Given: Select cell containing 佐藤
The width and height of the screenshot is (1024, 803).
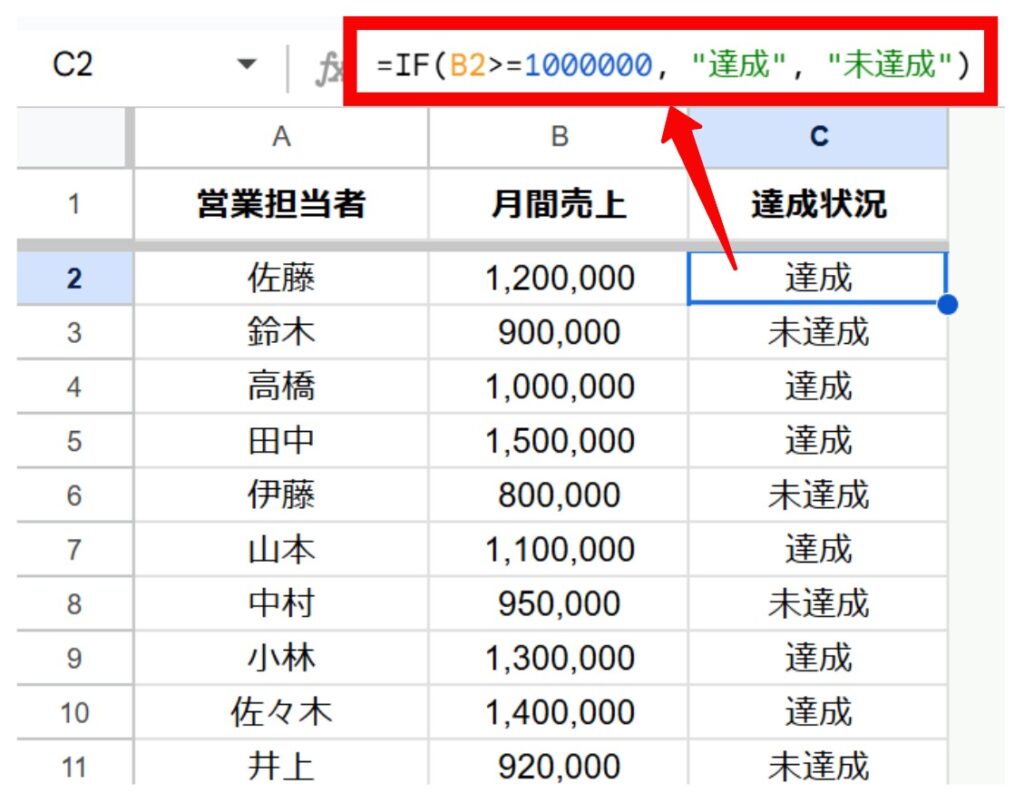Looking at the screenshot, I should click(281, 278).
